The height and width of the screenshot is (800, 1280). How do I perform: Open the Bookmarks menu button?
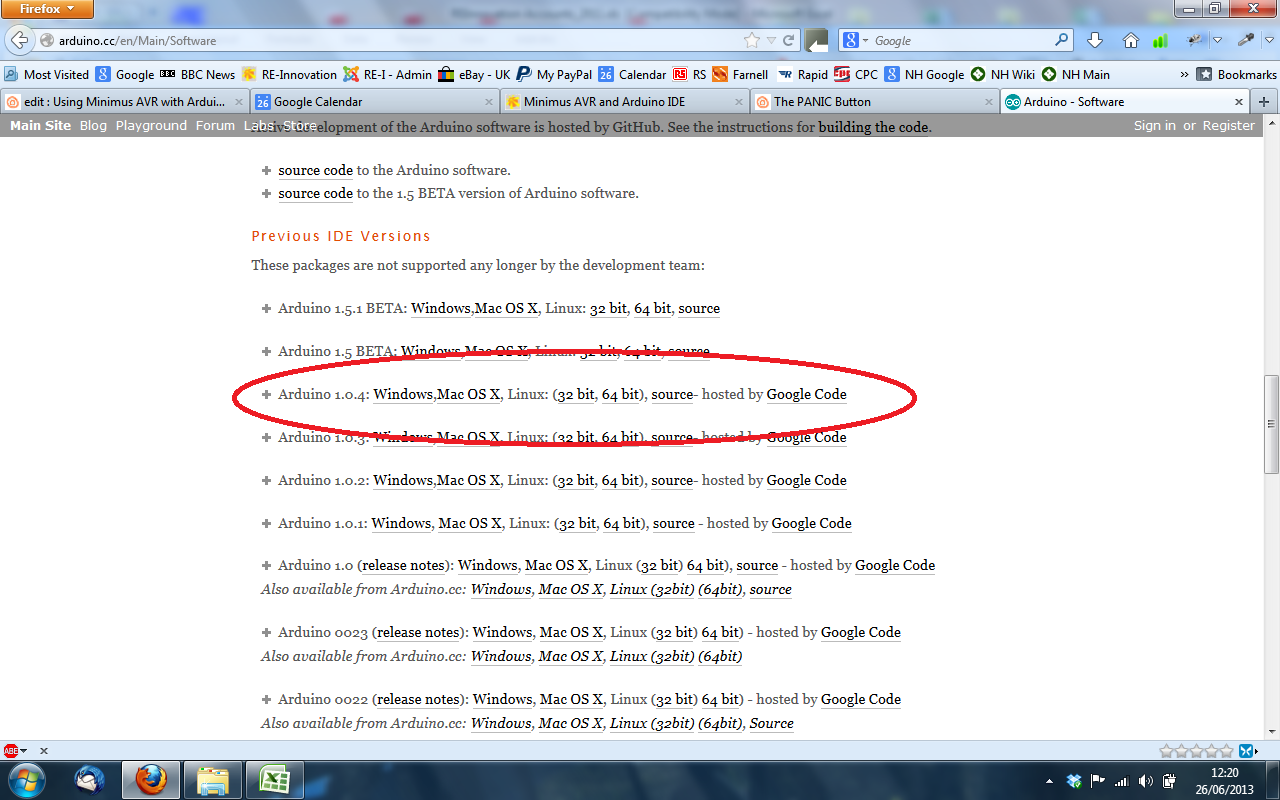click(x=1237, y=74)
